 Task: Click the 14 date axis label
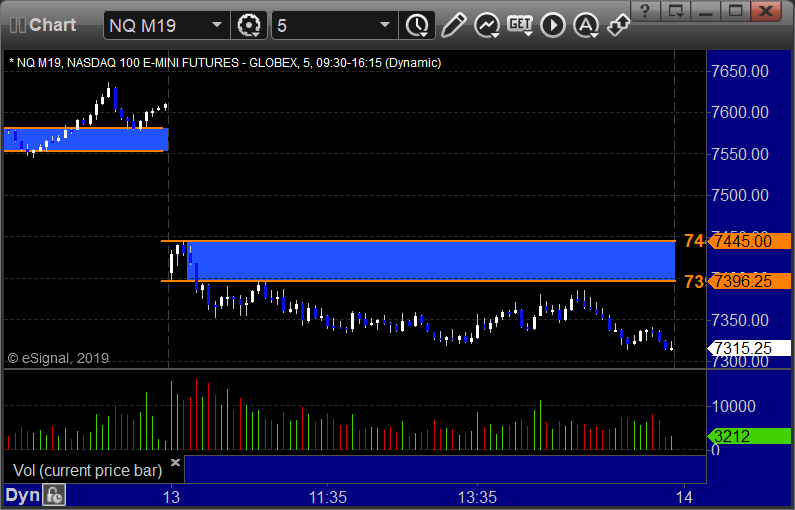click(x=684, y=497)
